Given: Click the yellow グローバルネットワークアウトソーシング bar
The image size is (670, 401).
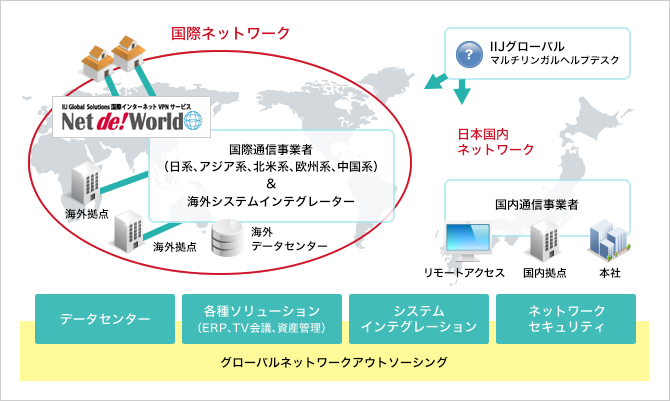Looking at the screenshot, I should [335, 362].
